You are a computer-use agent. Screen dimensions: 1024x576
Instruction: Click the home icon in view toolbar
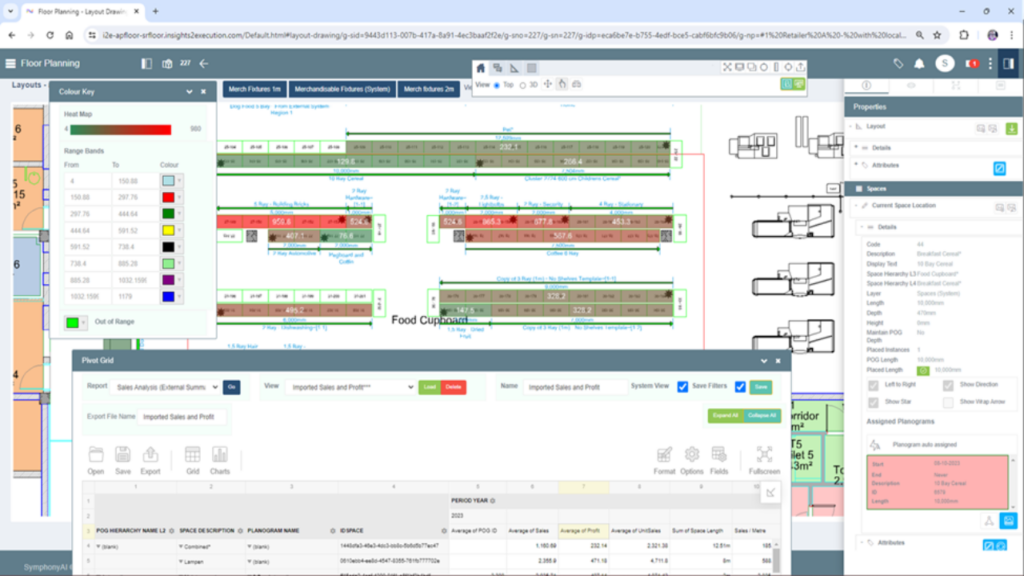coord(481,68)
